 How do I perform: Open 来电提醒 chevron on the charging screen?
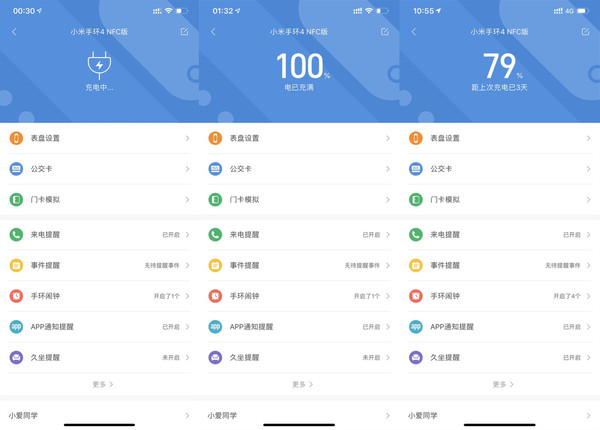[188, 235]
